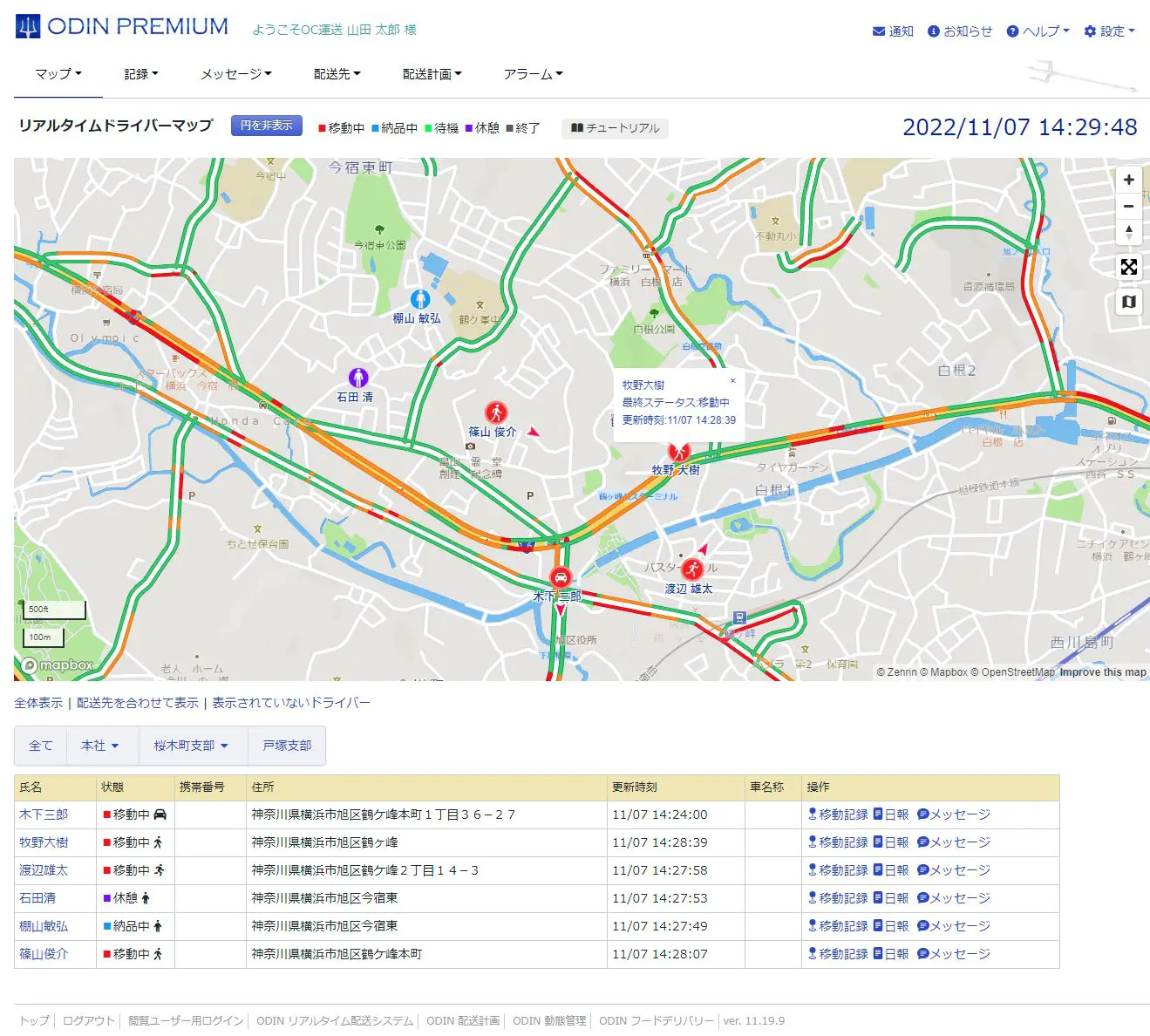
Task: Click 石田 清's purple map marker
Action: coord(358,378)
